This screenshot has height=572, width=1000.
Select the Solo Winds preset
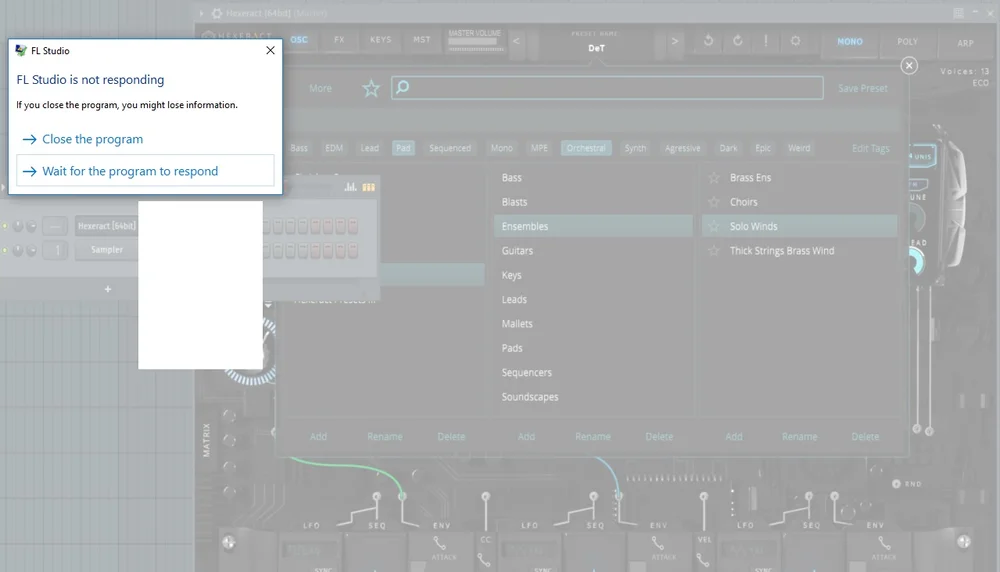800,226
